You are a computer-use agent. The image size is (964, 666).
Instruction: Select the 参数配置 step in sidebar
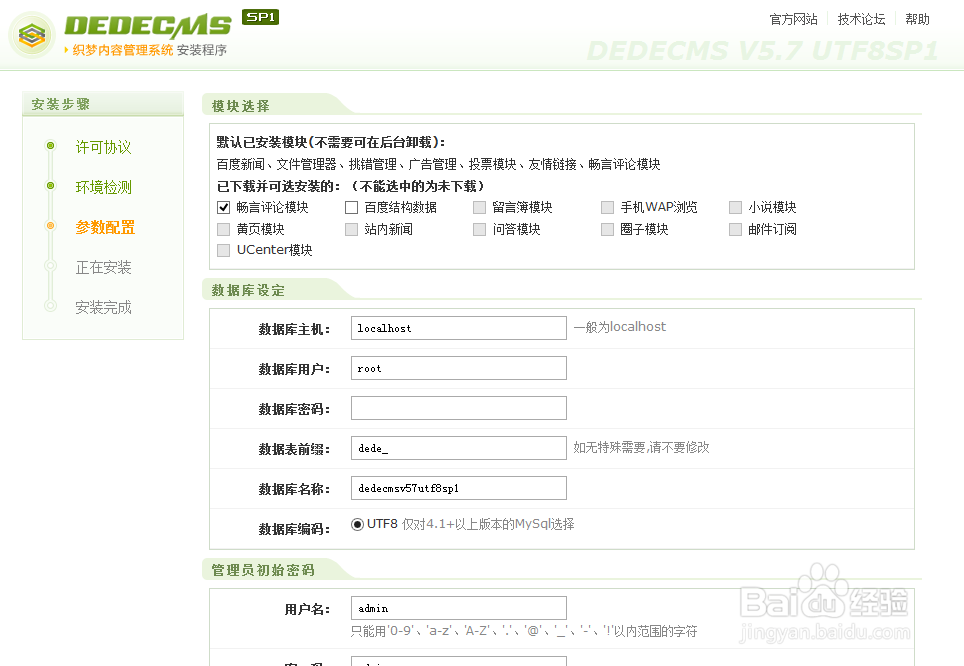(105, 227)
